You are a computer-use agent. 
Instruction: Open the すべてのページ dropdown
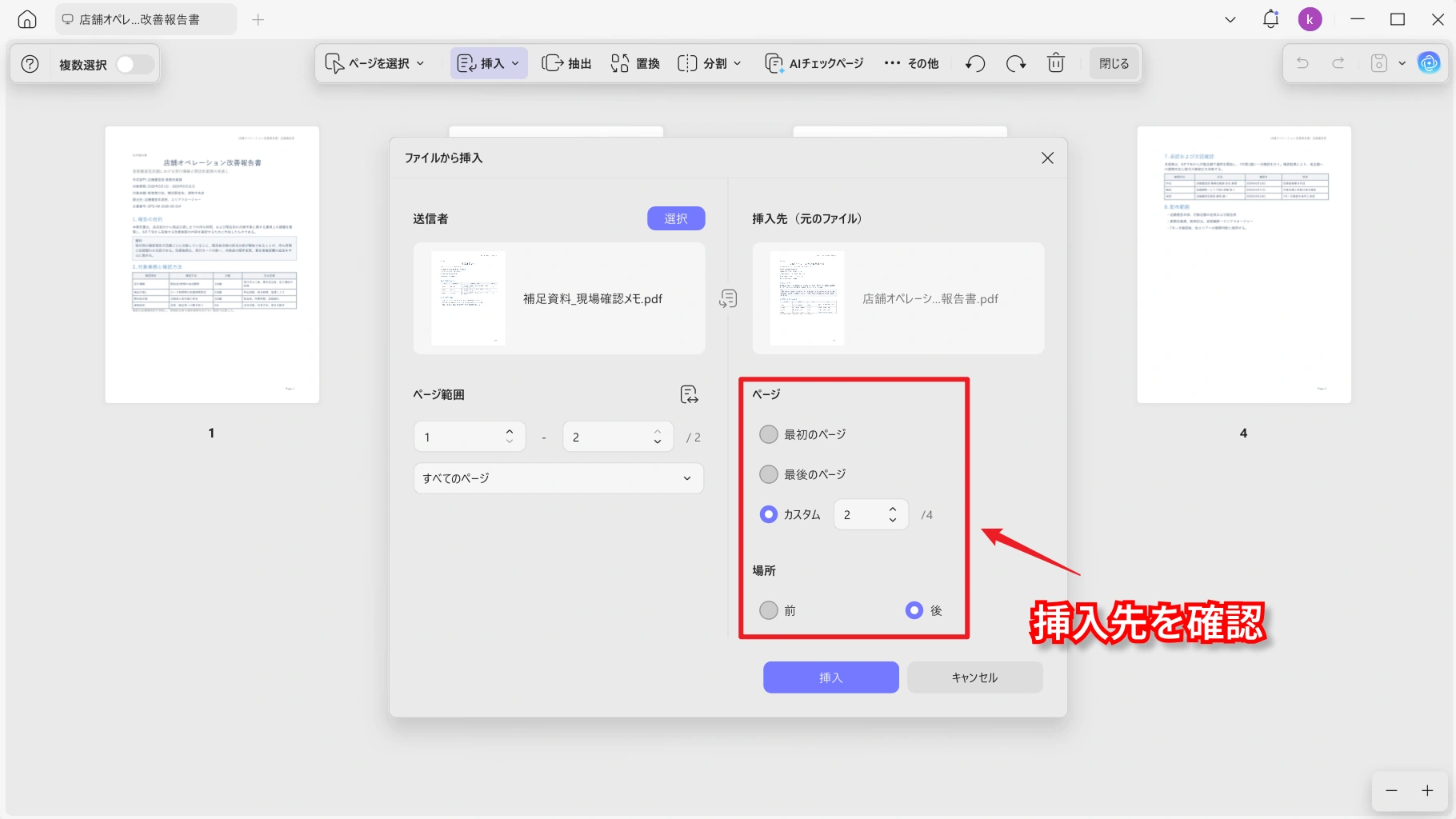(558, 478)
